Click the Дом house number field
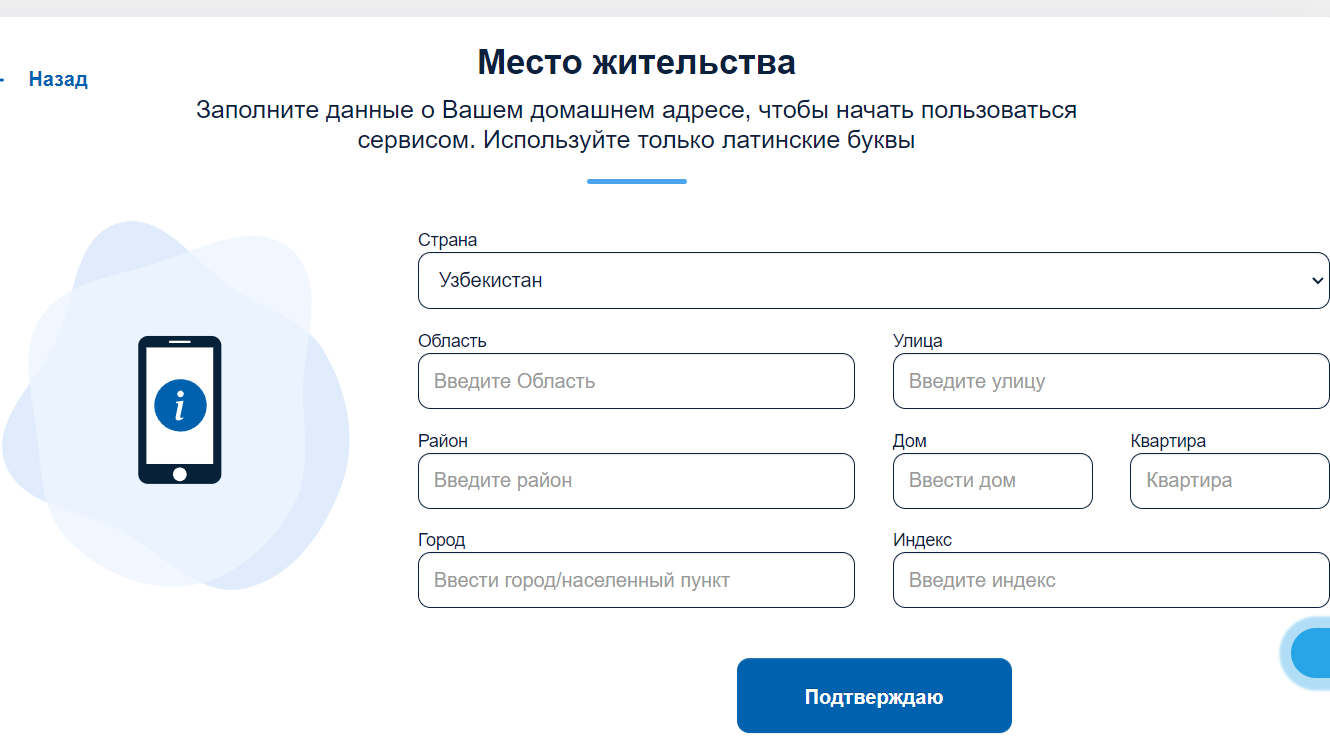Screen dimensions: 1330x736 click(x=993, y=481)
